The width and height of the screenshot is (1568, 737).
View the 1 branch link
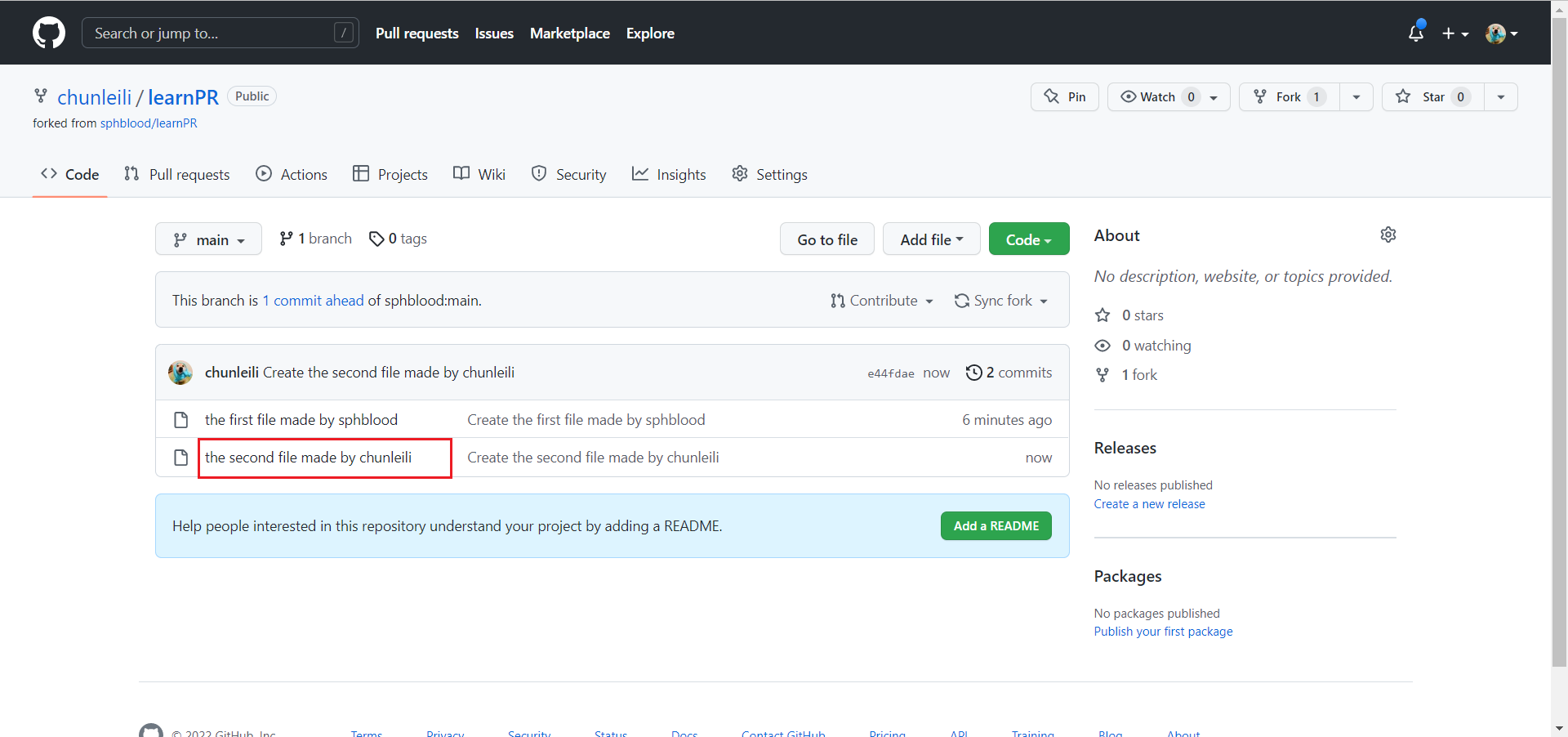(315, 239)
